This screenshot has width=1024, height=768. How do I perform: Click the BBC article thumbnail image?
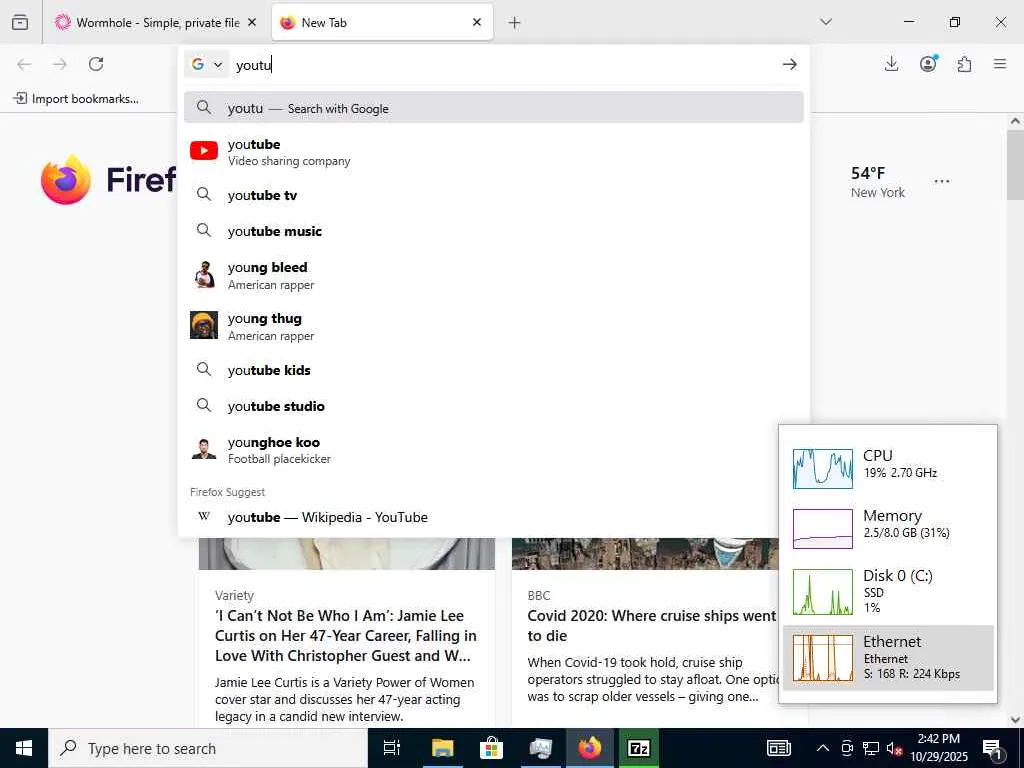645,554
